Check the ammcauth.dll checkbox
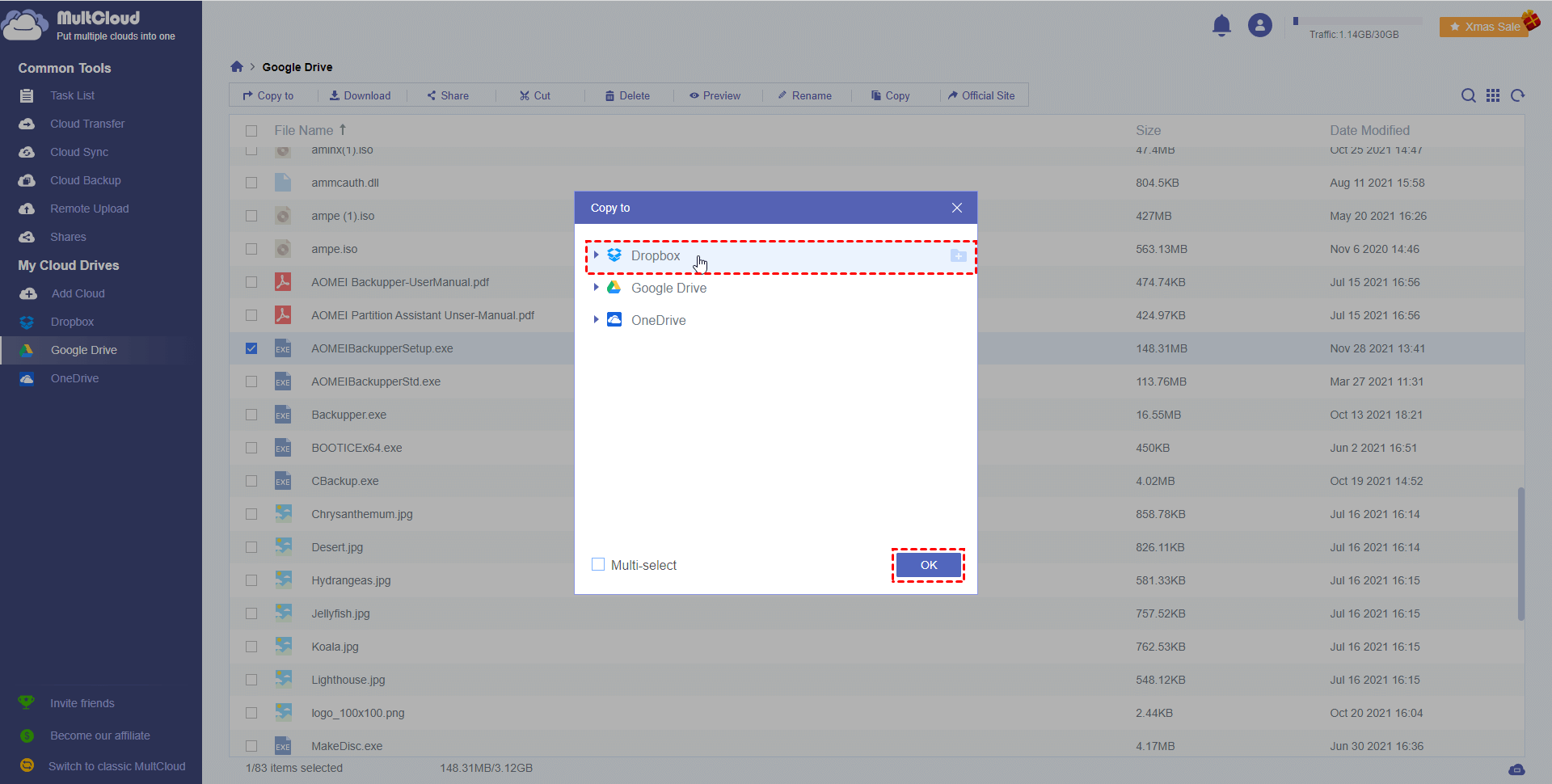Viewport: 1552px width, 784px height. pyautogui.click(x=251, y=183)
